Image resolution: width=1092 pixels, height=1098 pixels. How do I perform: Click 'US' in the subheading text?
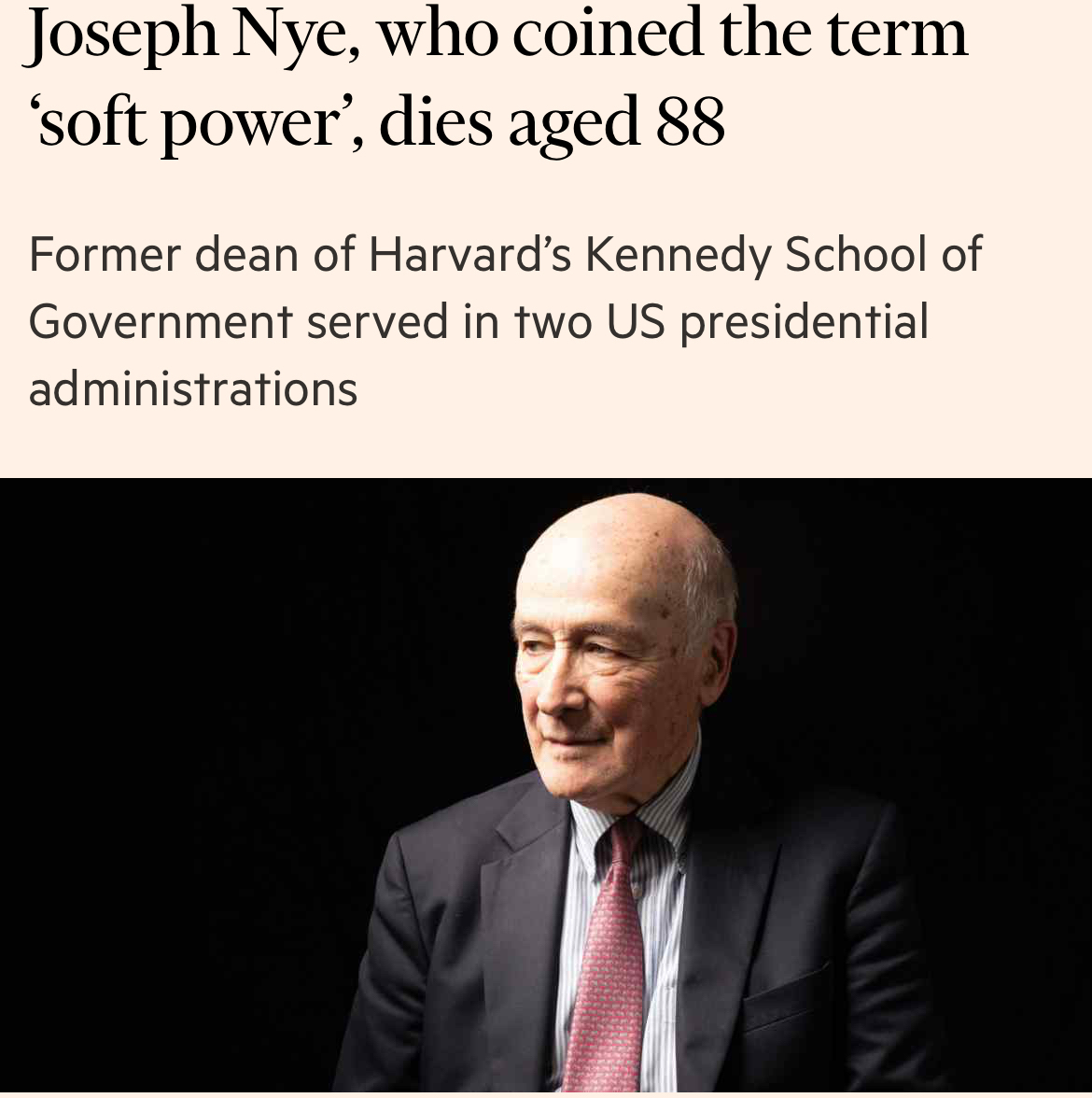[x=636, y=322]
